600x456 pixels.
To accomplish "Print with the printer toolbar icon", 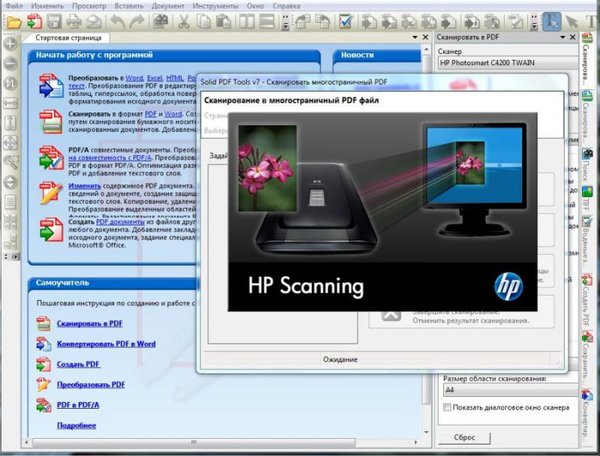I will 73,22.
